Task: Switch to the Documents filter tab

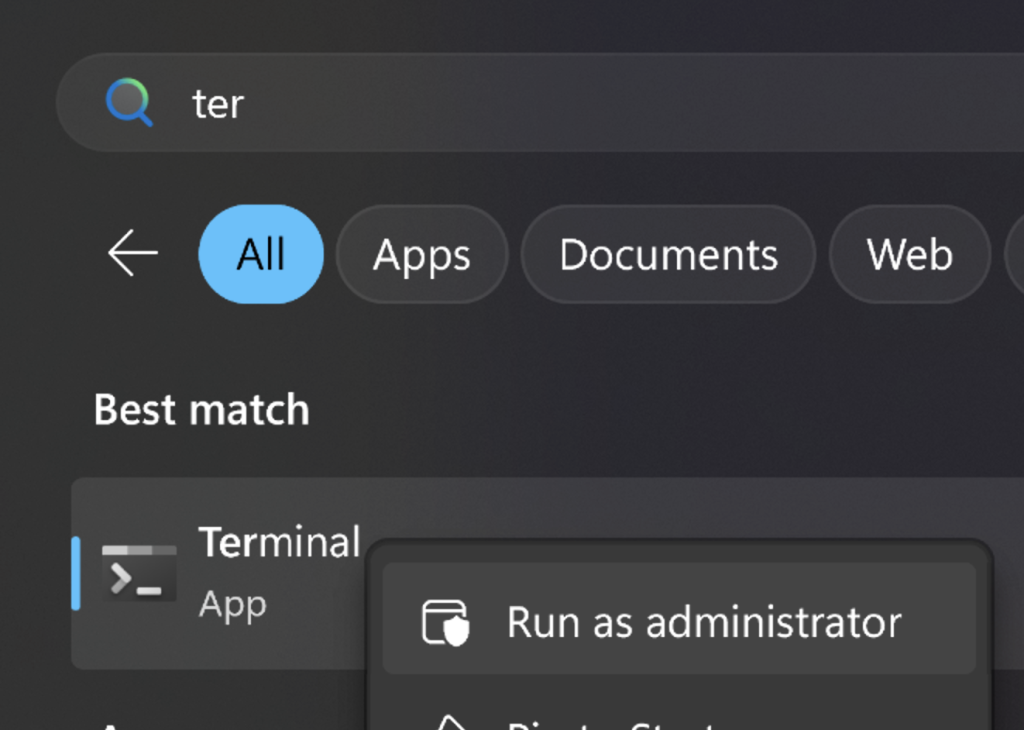Action: point(668,254)
